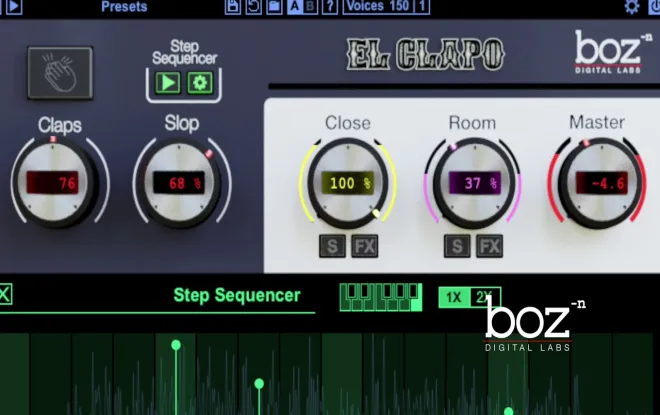The height and width of the screenshot is (415, 660).
Task: Open the settings gear in the top bar
Action: (632, 7)
